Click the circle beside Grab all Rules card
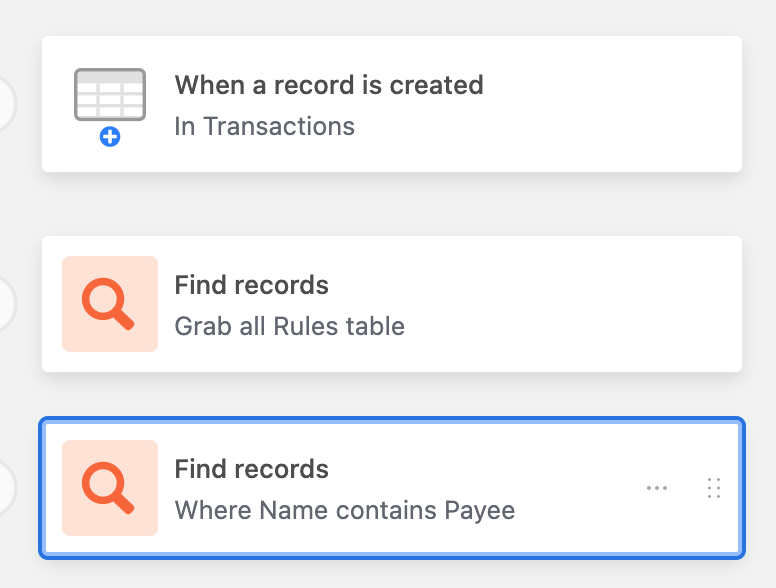The image size is (776, 588). pyautogui.click(x=5, y=304)
